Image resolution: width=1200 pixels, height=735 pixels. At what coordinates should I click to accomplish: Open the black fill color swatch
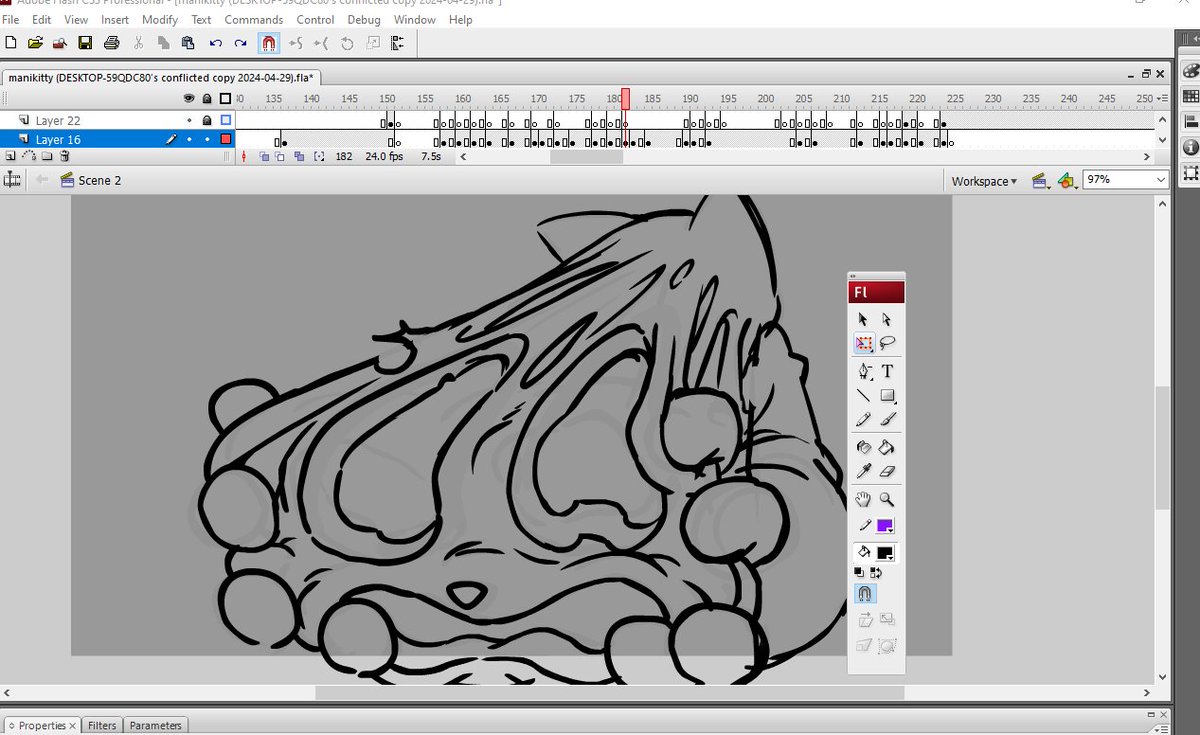885,552
